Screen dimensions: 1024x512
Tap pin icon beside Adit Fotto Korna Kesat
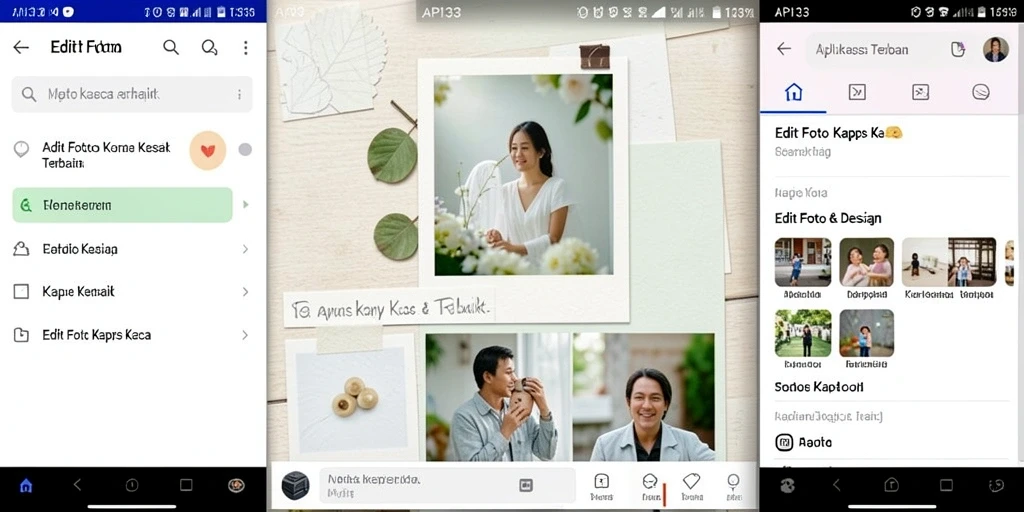tap(22, 149)
